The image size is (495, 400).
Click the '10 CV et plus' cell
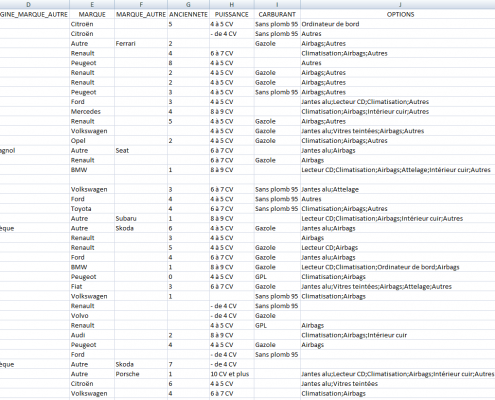232,374
